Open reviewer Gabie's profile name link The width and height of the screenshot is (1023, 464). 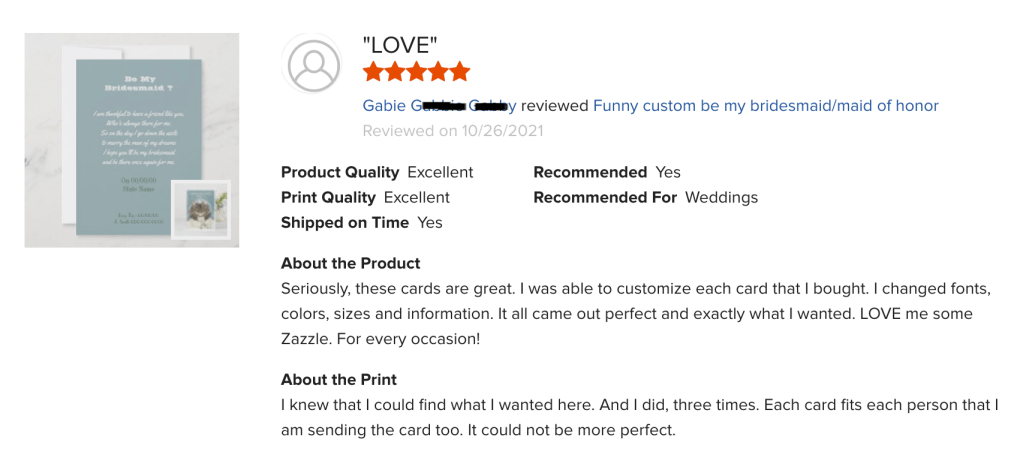click(439, 106)
